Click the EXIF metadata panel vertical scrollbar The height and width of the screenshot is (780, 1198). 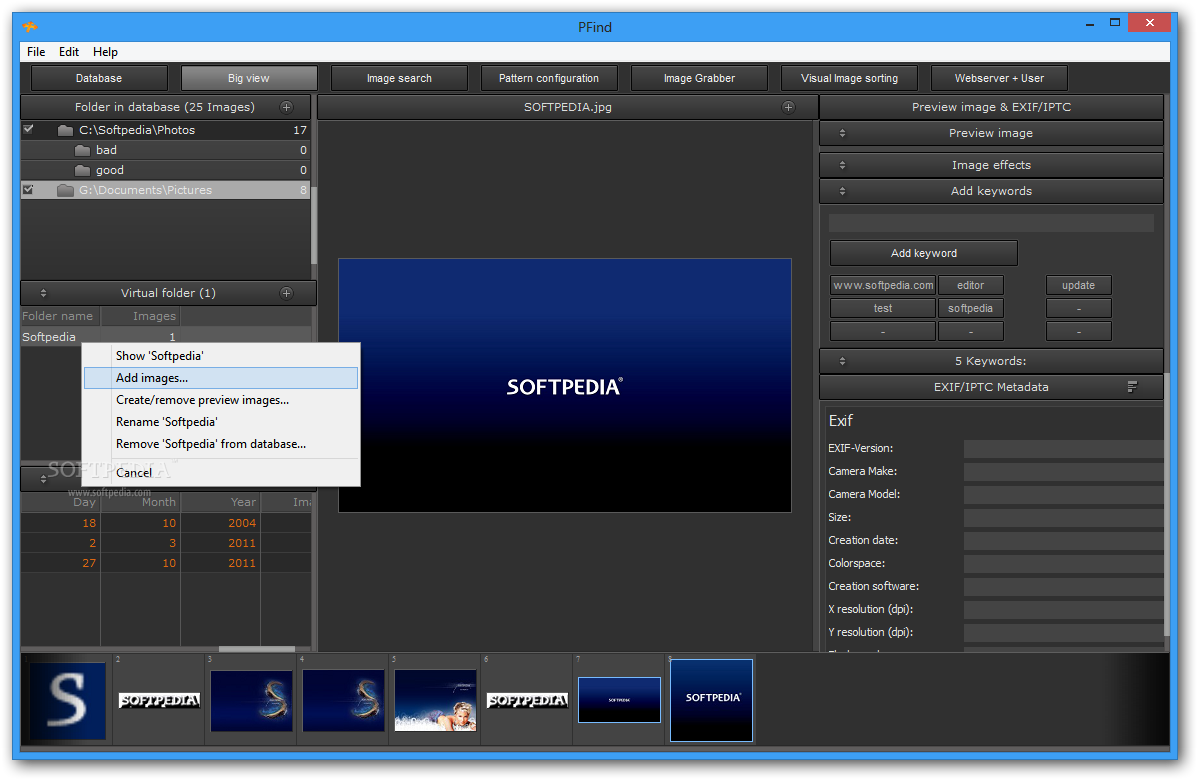pyautogui.click(x=1166, y=504)
